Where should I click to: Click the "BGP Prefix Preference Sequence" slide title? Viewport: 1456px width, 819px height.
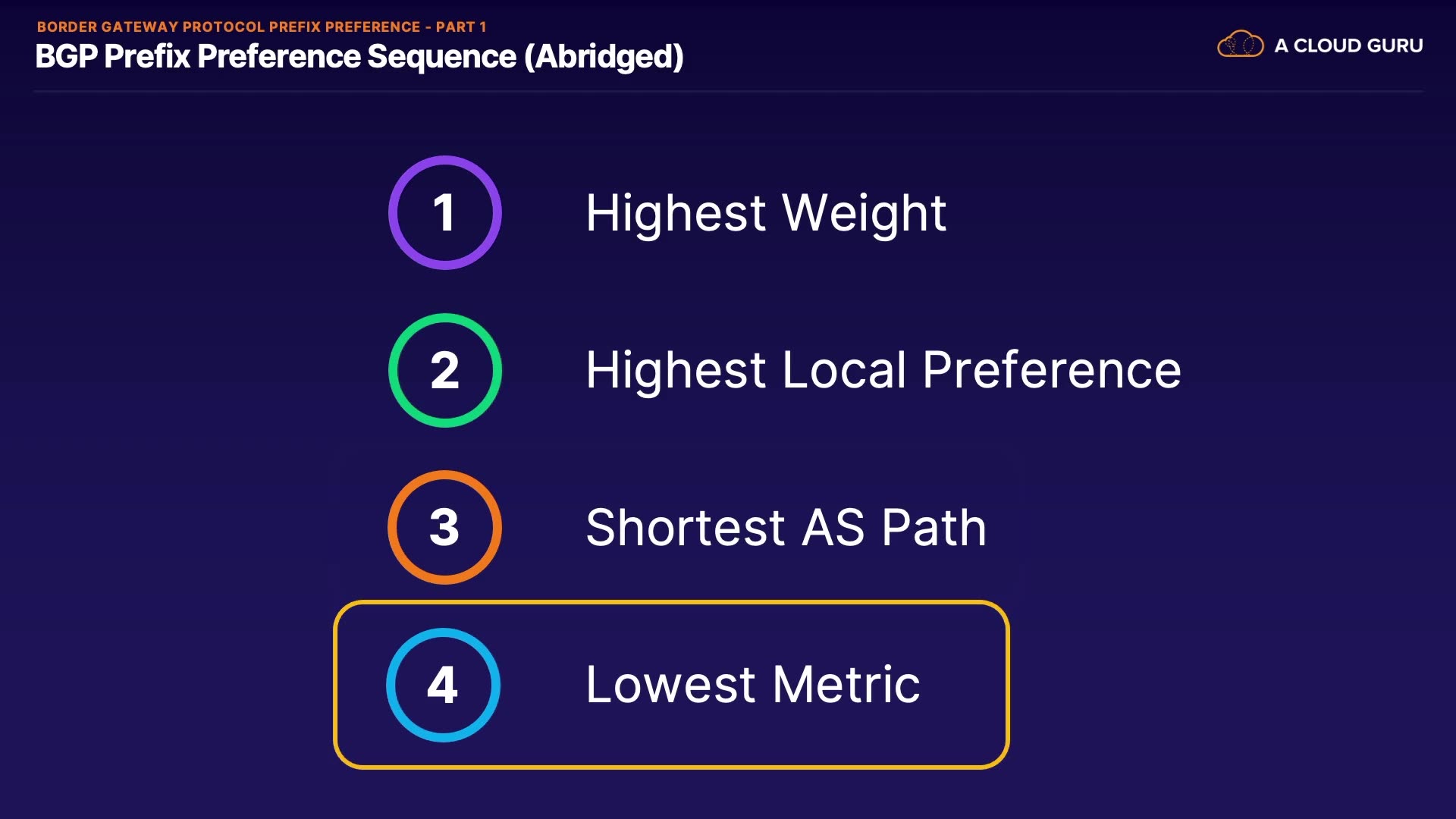pyautogui.click(x=277, y=57)
